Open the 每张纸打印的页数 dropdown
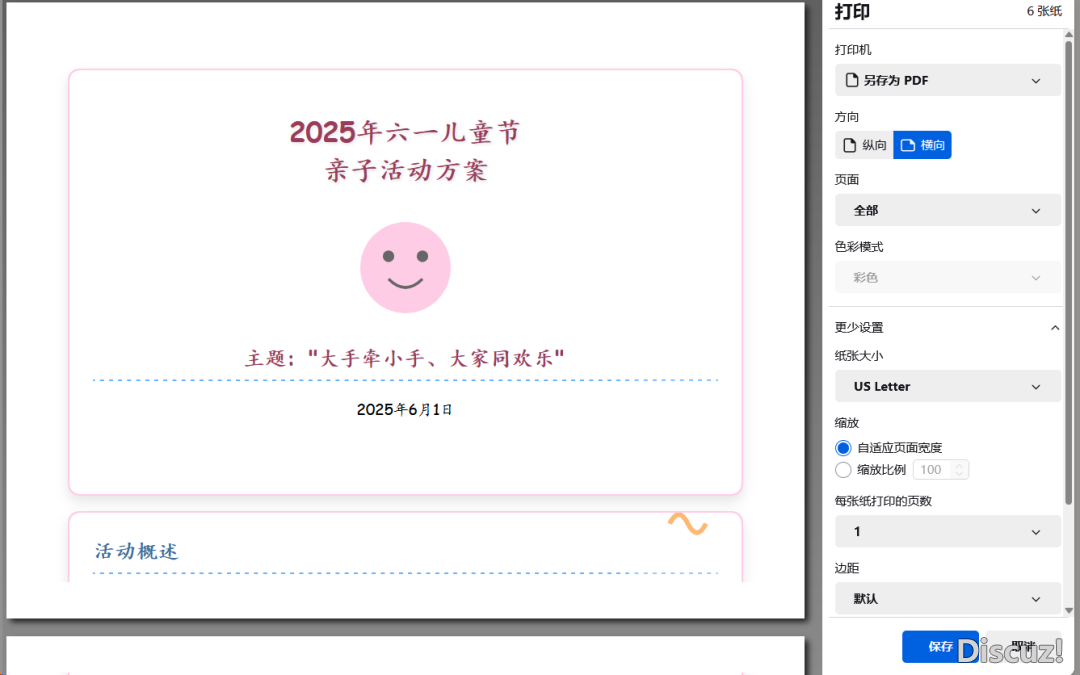Image resolution: width=1080 pixels, height=675 pixels. (947, 531)
